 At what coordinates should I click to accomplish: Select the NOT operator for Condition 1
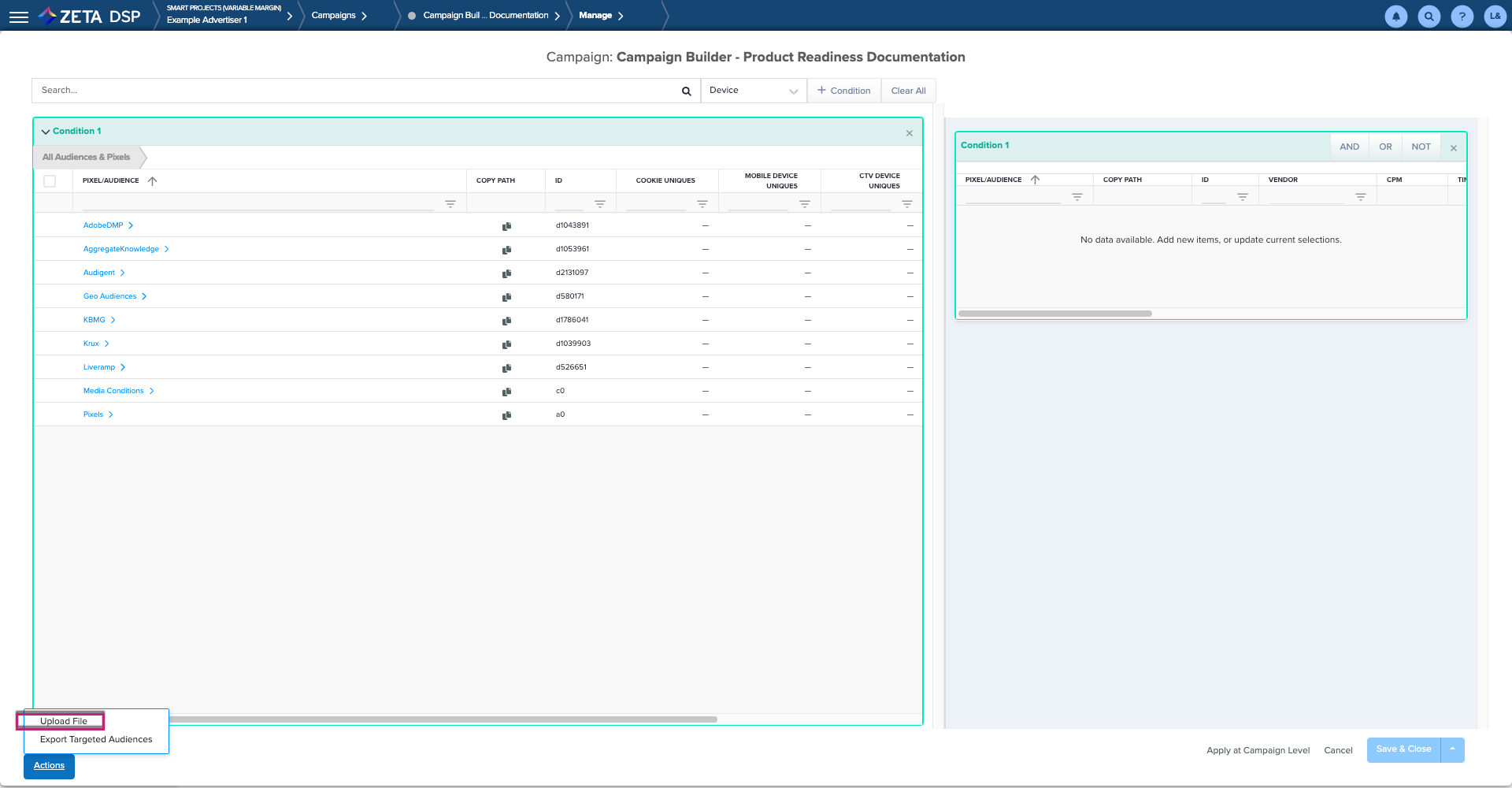point(1421,147)
